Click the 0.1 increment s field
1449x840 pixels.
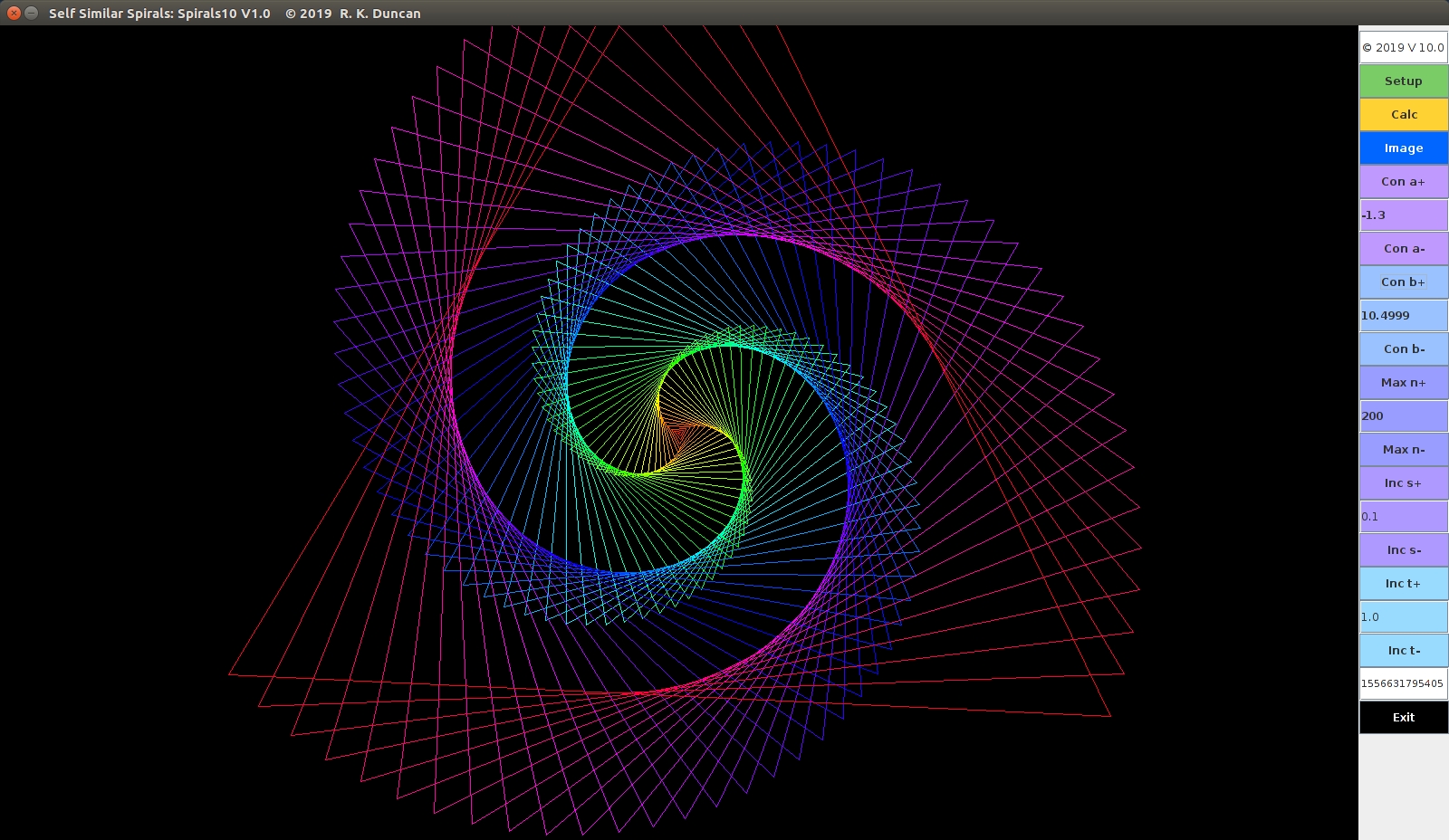click(1403, 516)
